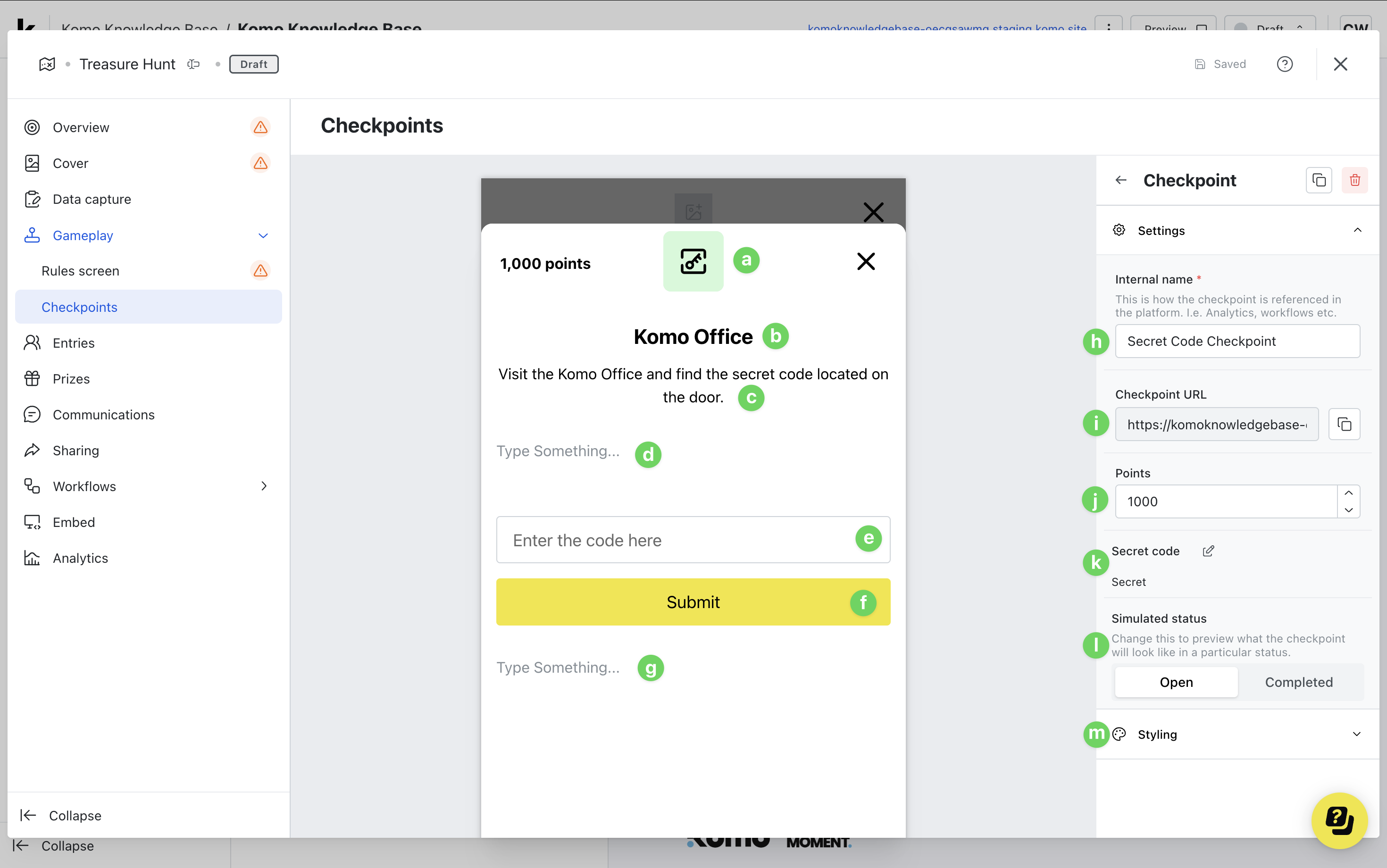Open the yellow support chat widget
1387x868 pixels.
(x=1339, y=820)
